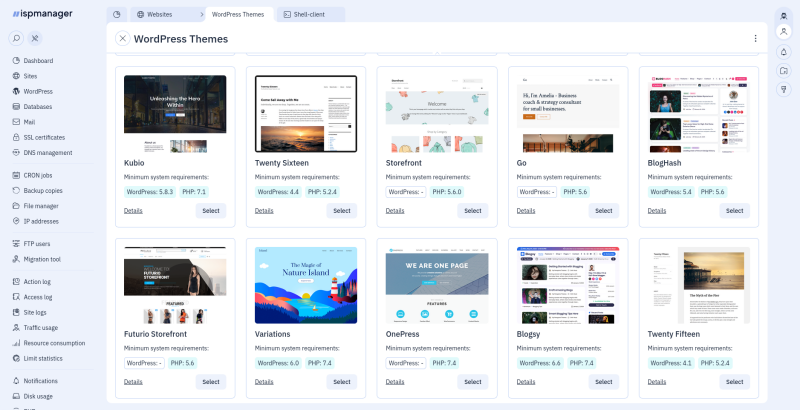Open CRON jobs

[x=38, y=175]
